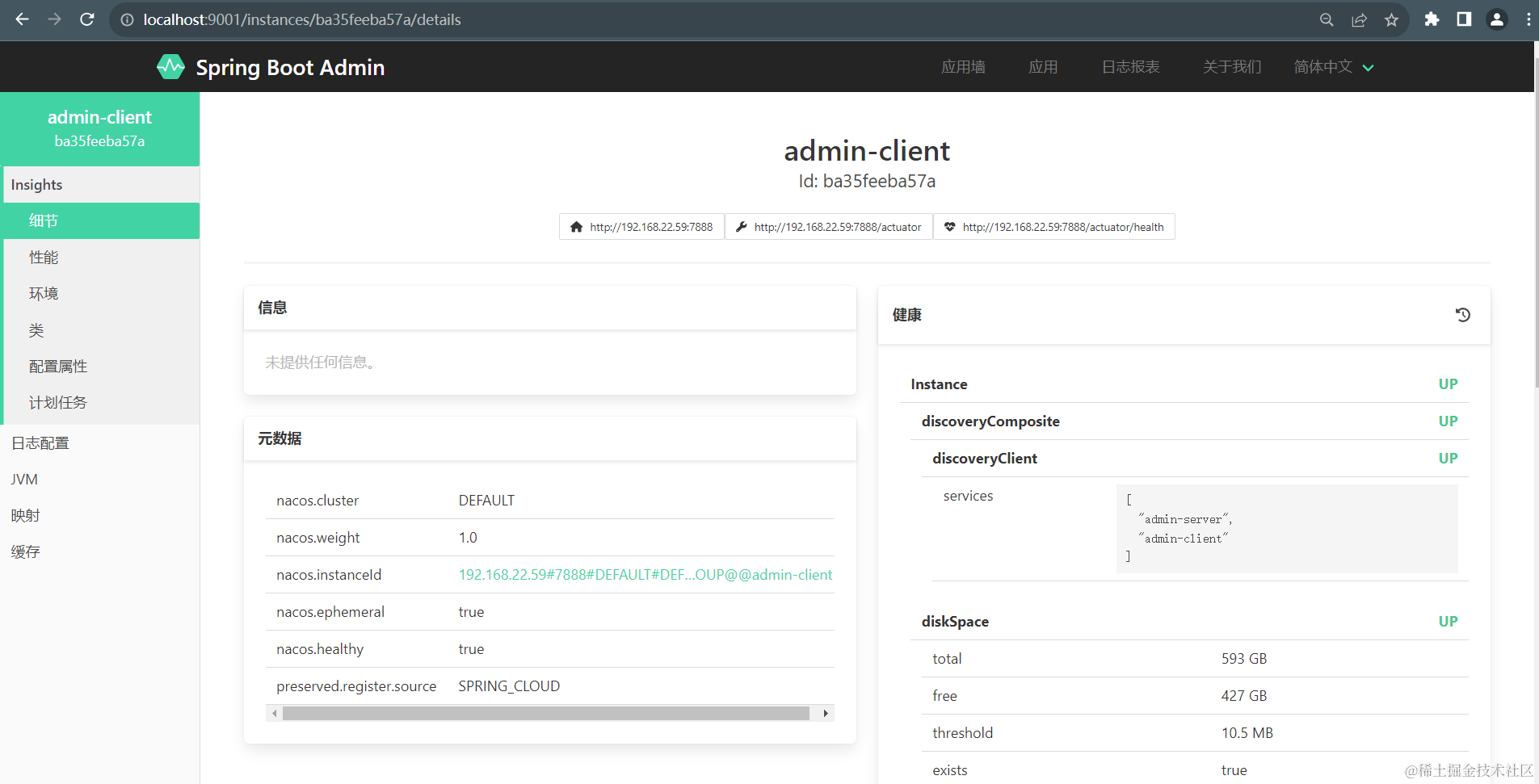1539x784 pixels.
Task: Click the 信息 panel header
Action: click(x=550, y=308)
